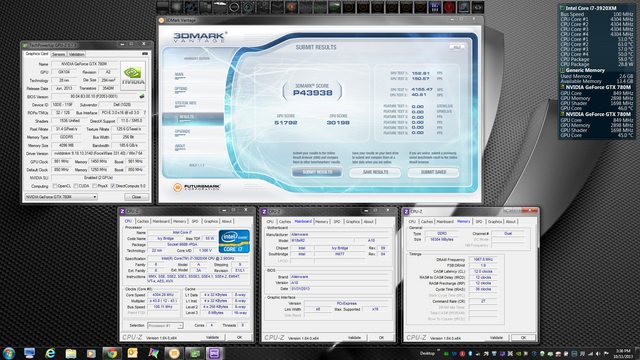Click the Futuremark logo in 3DMark Vantage
Viewport: 640px width, 360px height.
point(197,187)
